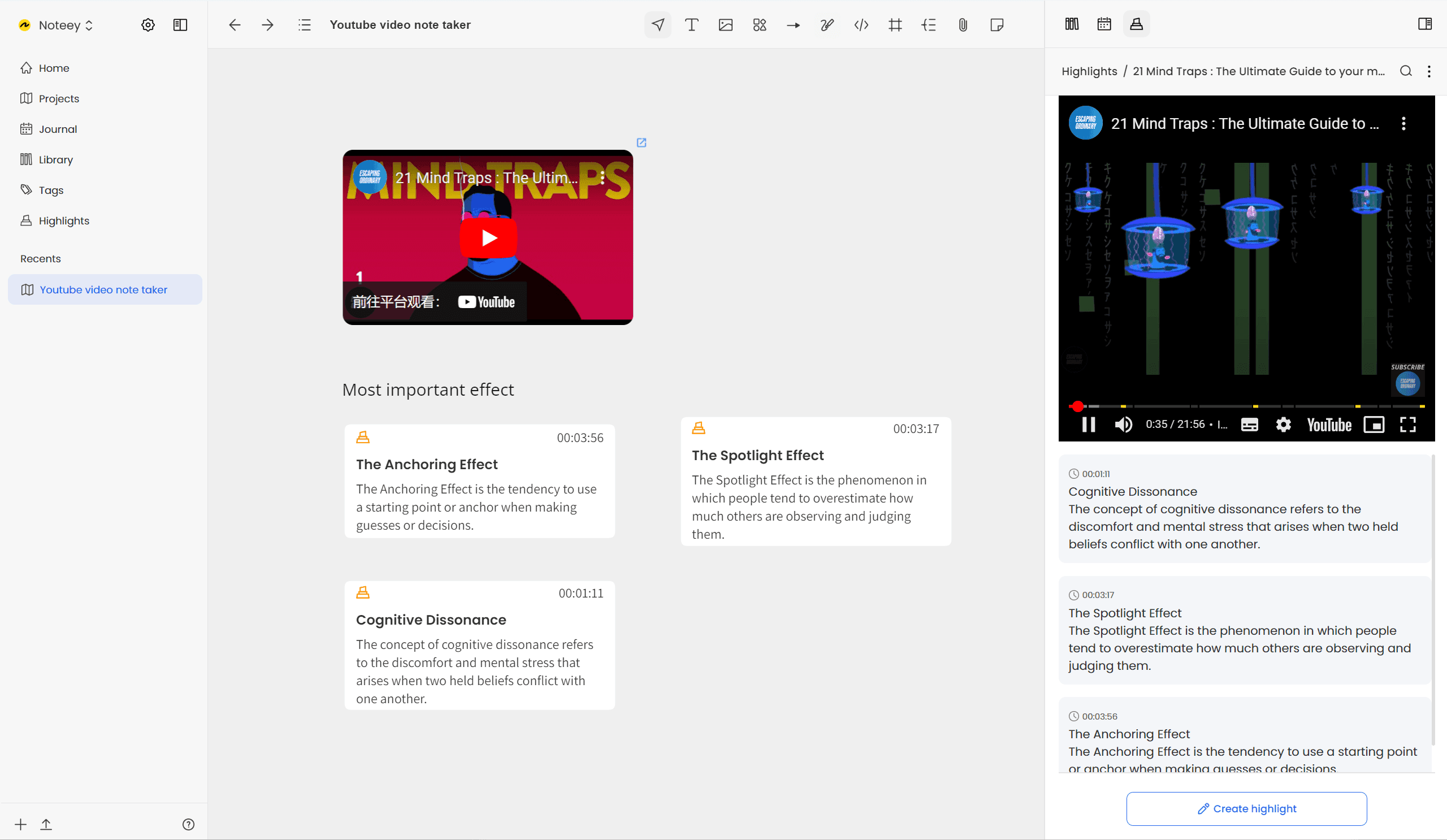Select the Image insert tool
This screenshot has height=840, width=1447.
click(x=725, y=25)
